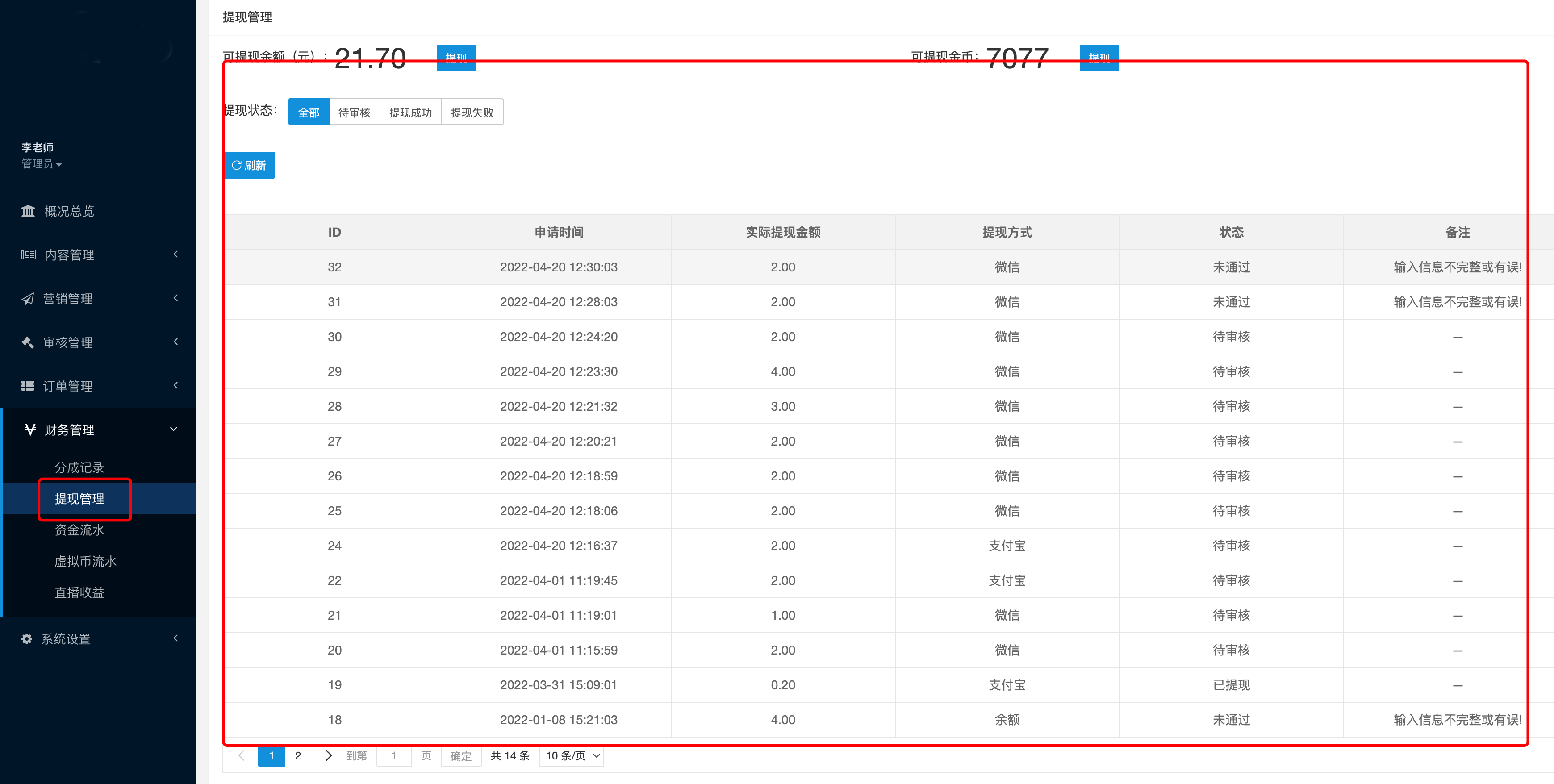The height and width of the screenshot is (784, 1554).
Task: Select the 提现失败 status filter
Action: 472,112
